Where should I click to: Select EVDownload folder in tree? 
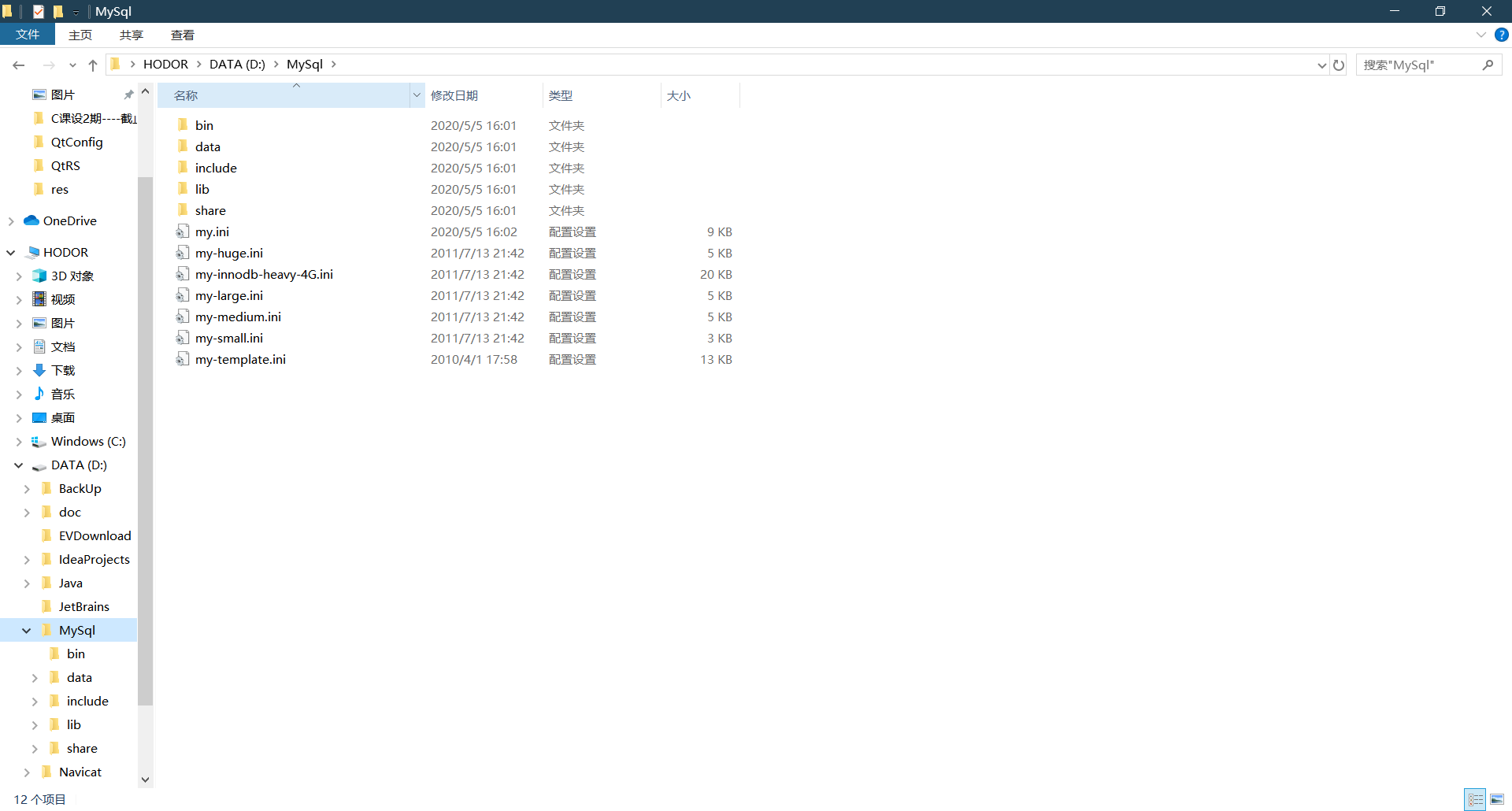click(x=94, y=535)
